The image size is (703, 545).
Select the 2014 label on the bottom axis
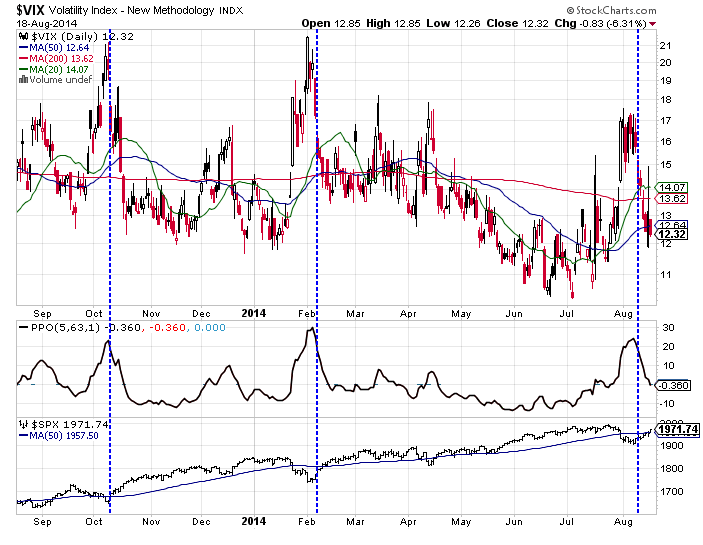(x=256, y=522)
